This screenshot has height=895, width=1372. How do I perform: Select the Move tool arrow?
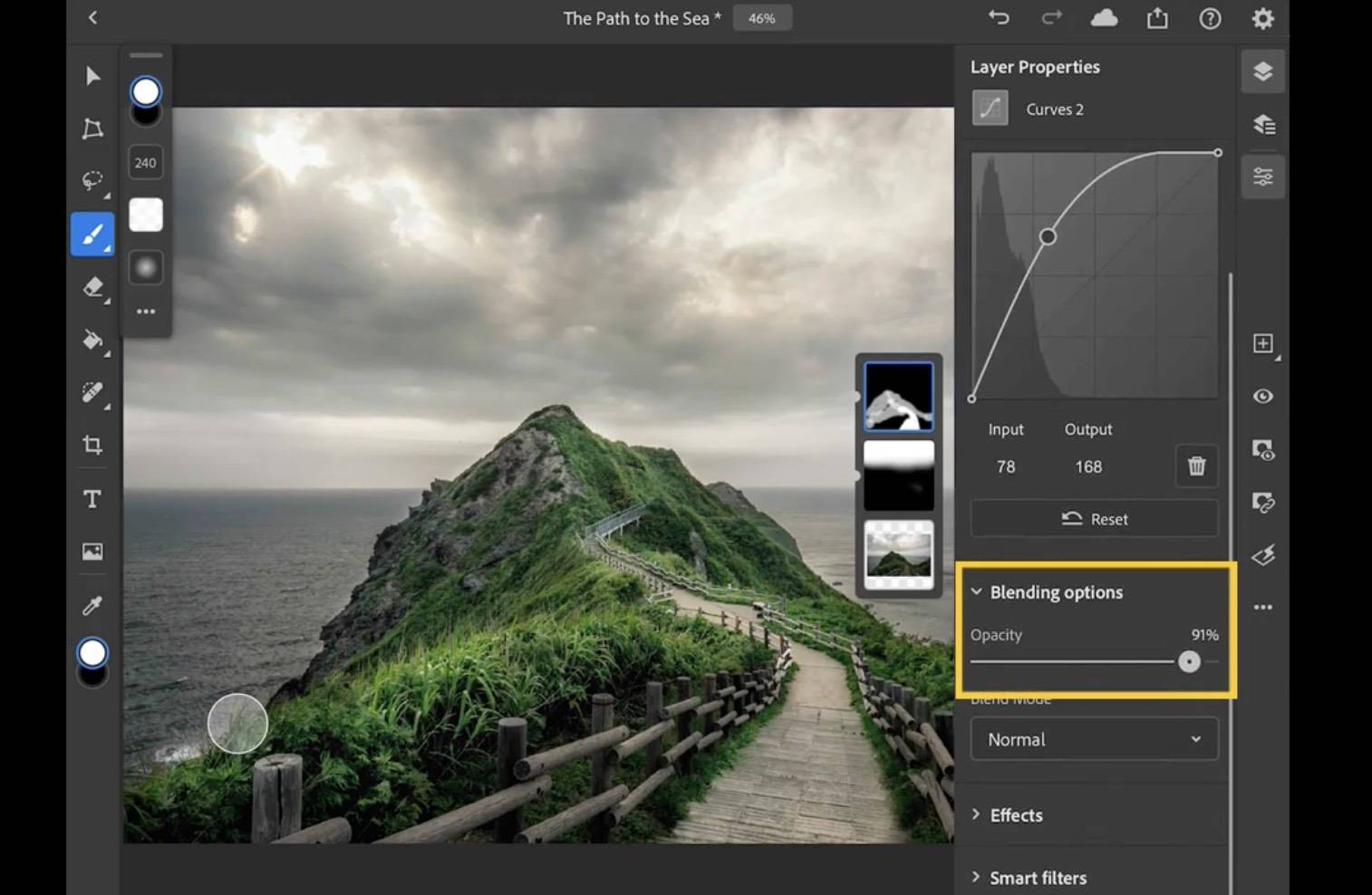coord(92,76)
